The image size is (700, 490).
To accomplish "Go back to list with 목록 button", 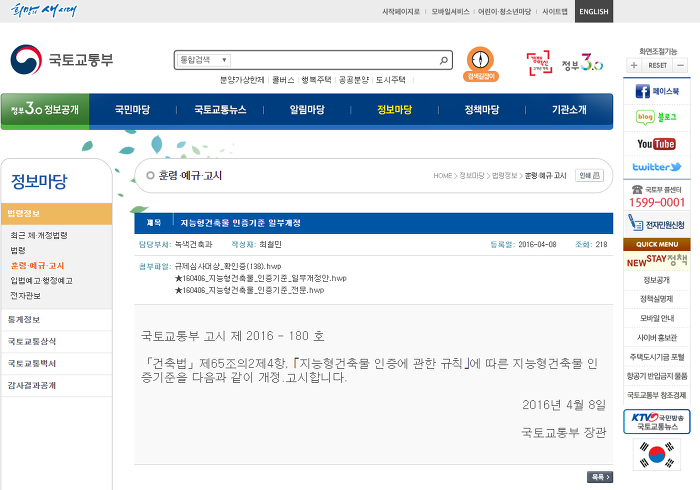I will pyautogui.click(x=600, y=477).
